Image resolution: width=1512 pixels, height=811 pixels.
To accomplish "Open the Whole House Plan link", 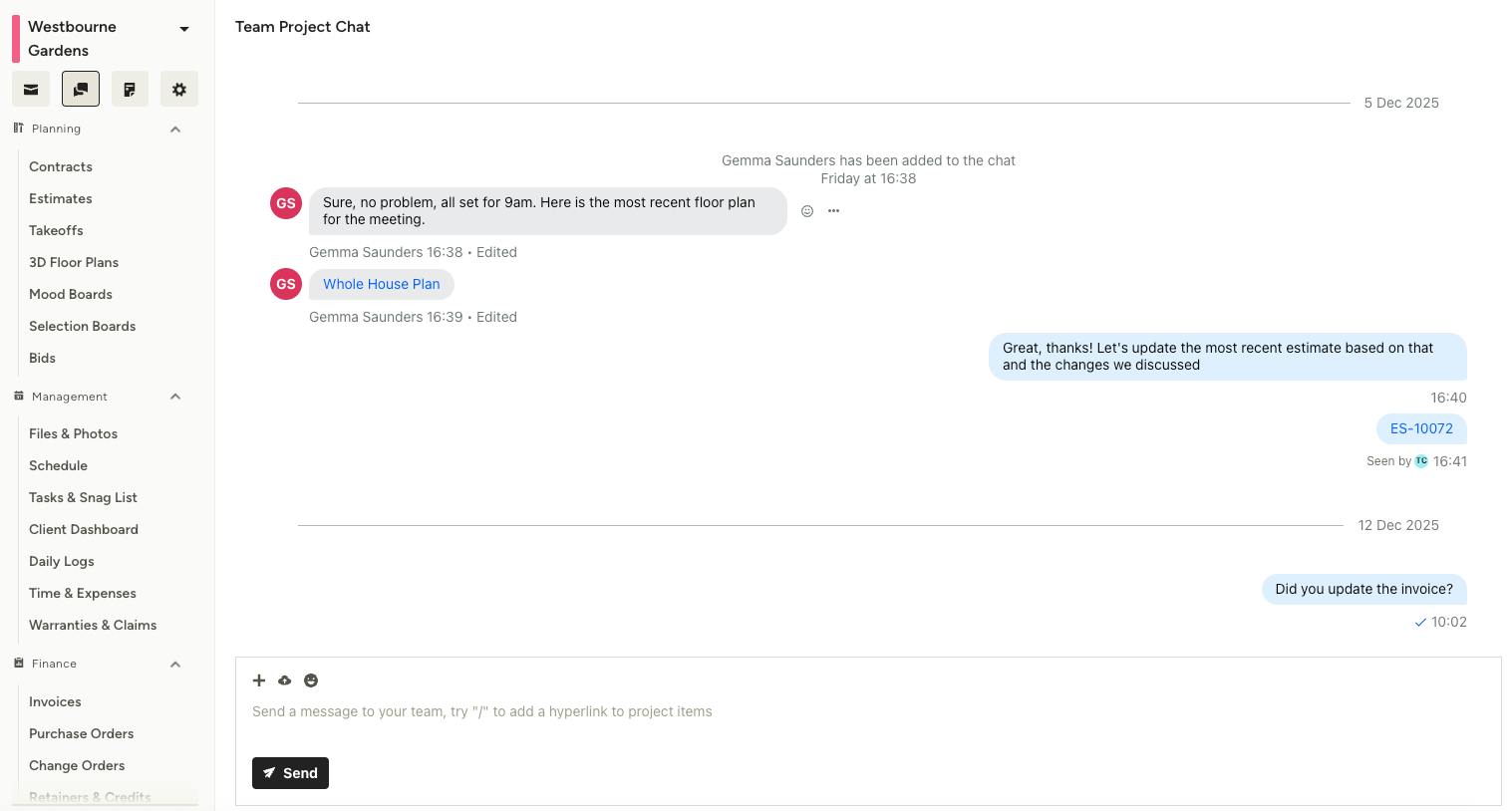I will [381, 284].
